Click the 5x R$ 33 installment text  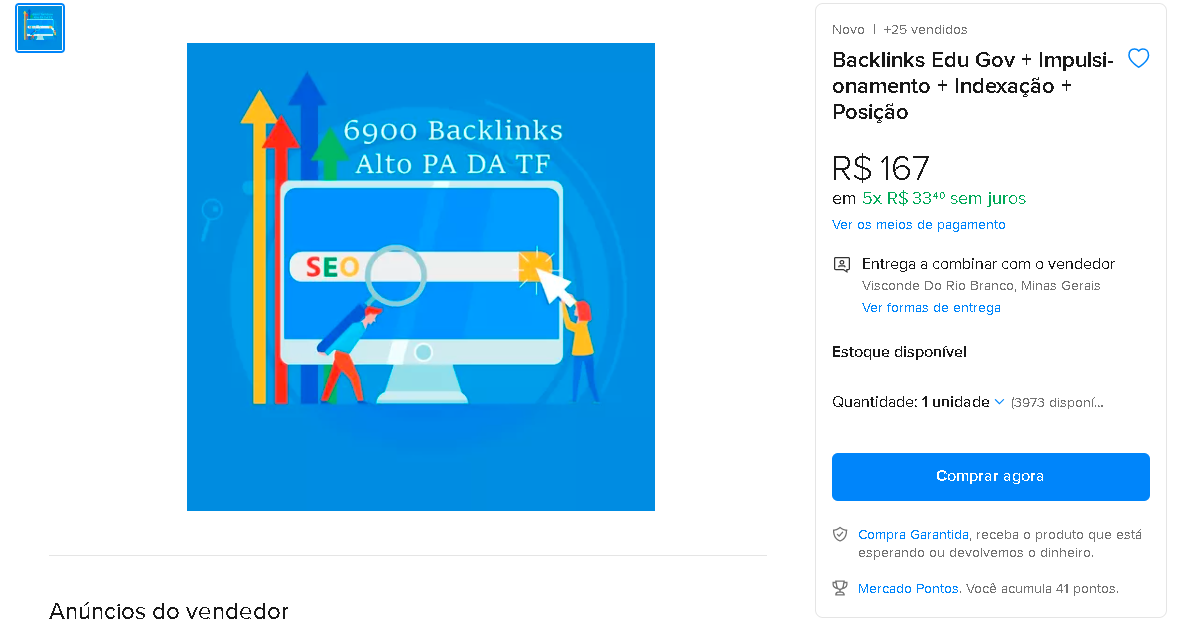pyautogui.click(x=944, y=198)
